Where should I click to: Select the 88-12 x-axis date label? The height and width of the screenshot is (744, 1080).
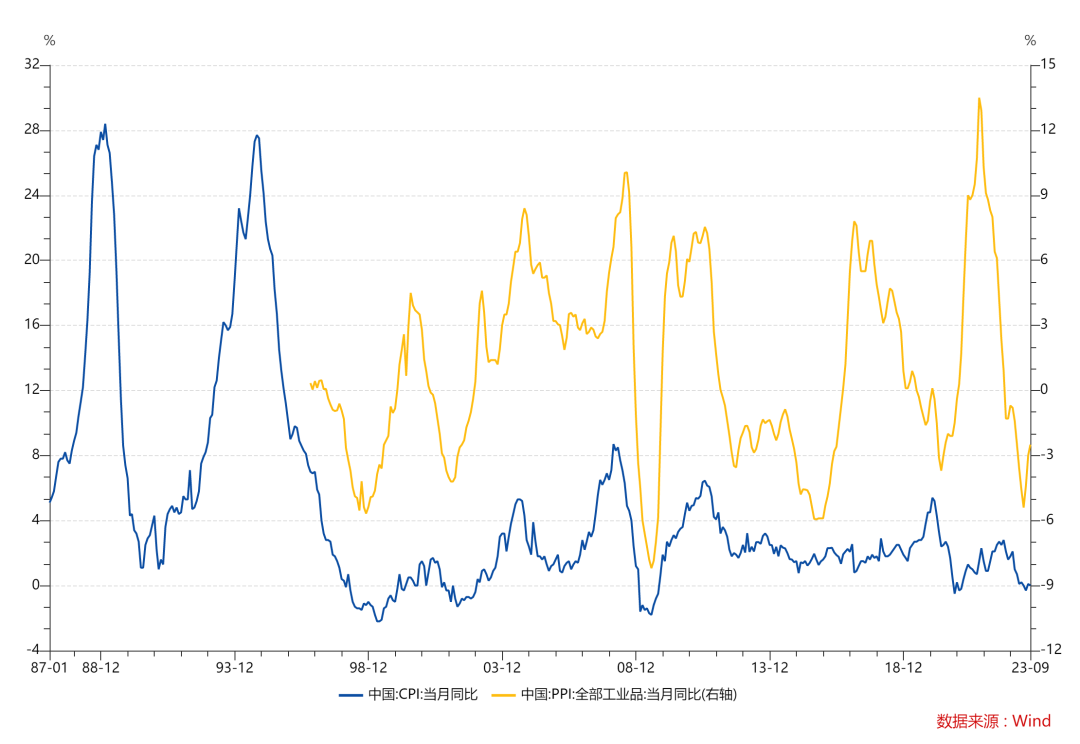tap(101, 668)
